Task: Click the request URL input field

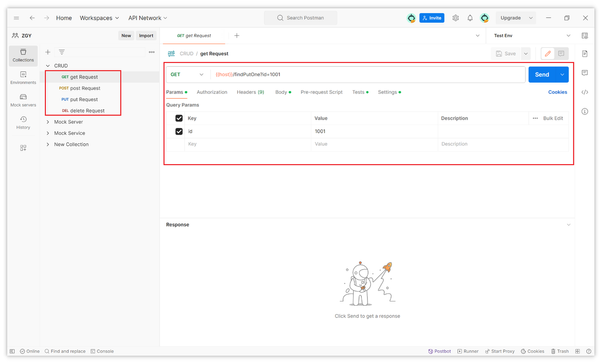Action: point(367,75)
